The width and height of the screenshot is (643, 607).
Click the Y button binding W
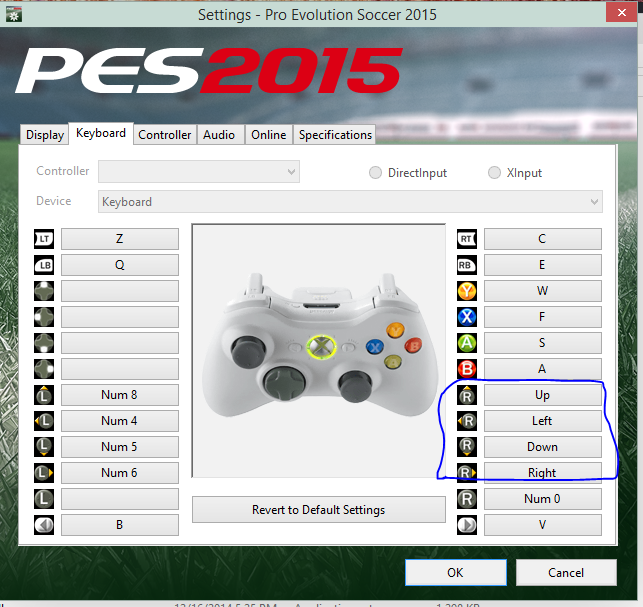coord(543,291)
